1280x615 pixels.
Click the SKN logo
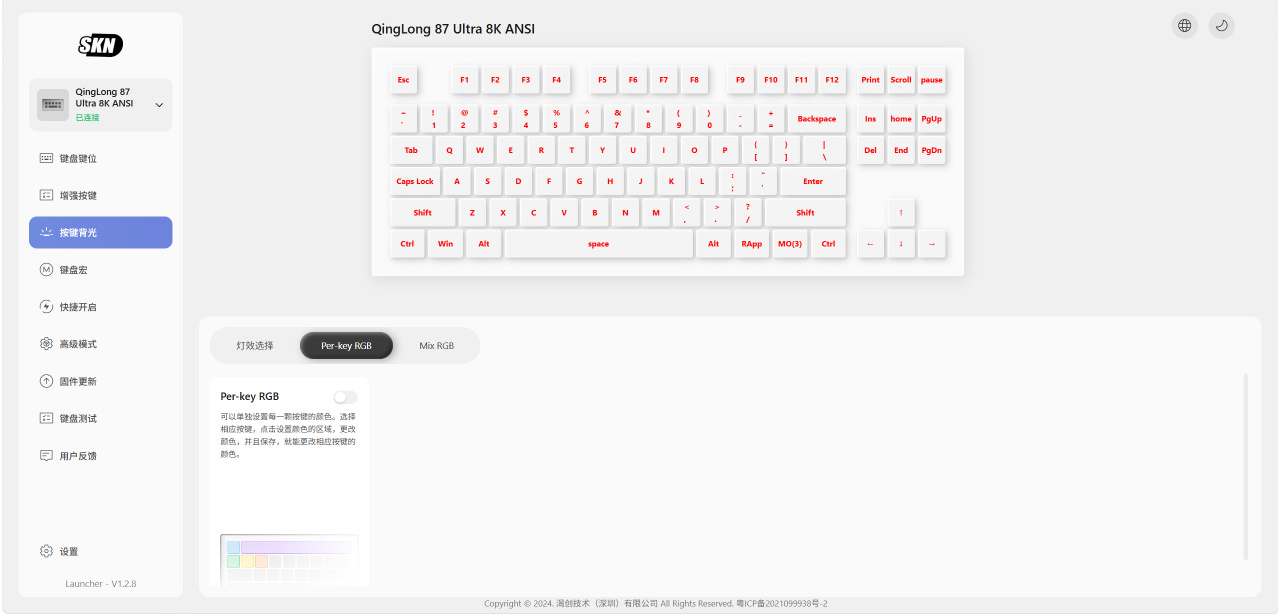click(x=101, y=44)
